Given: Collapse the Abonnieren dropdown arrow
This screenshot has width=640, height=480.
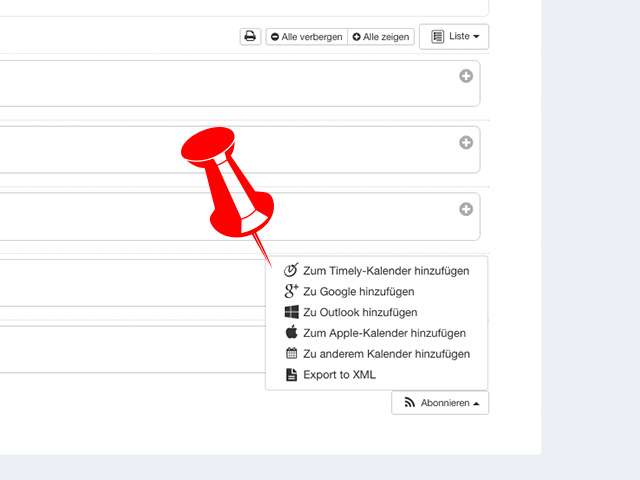Looking at the screenshot, I should click(476, 404).
